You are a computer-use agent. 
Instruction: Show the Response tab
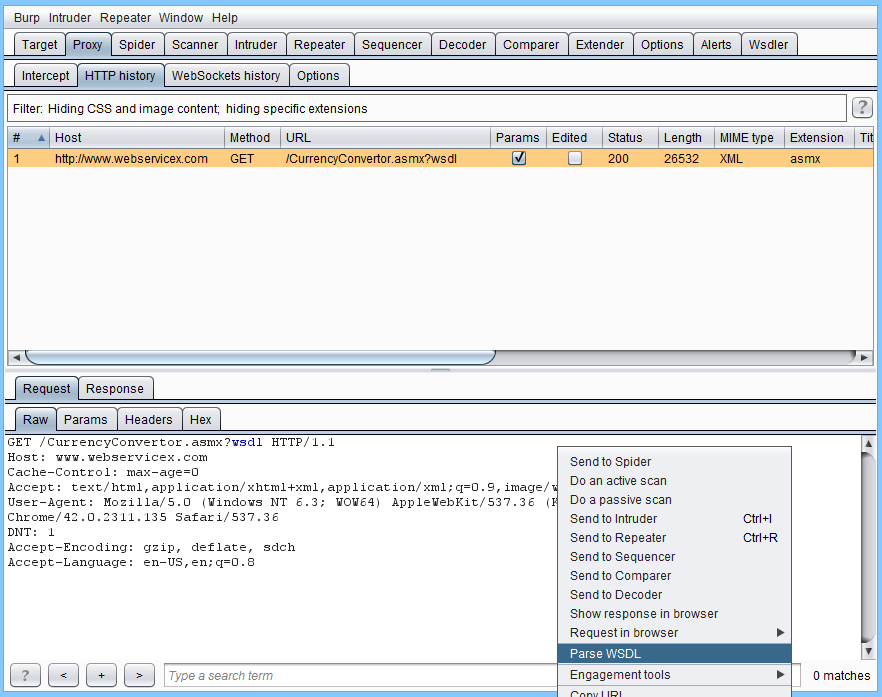coord(115,389)
